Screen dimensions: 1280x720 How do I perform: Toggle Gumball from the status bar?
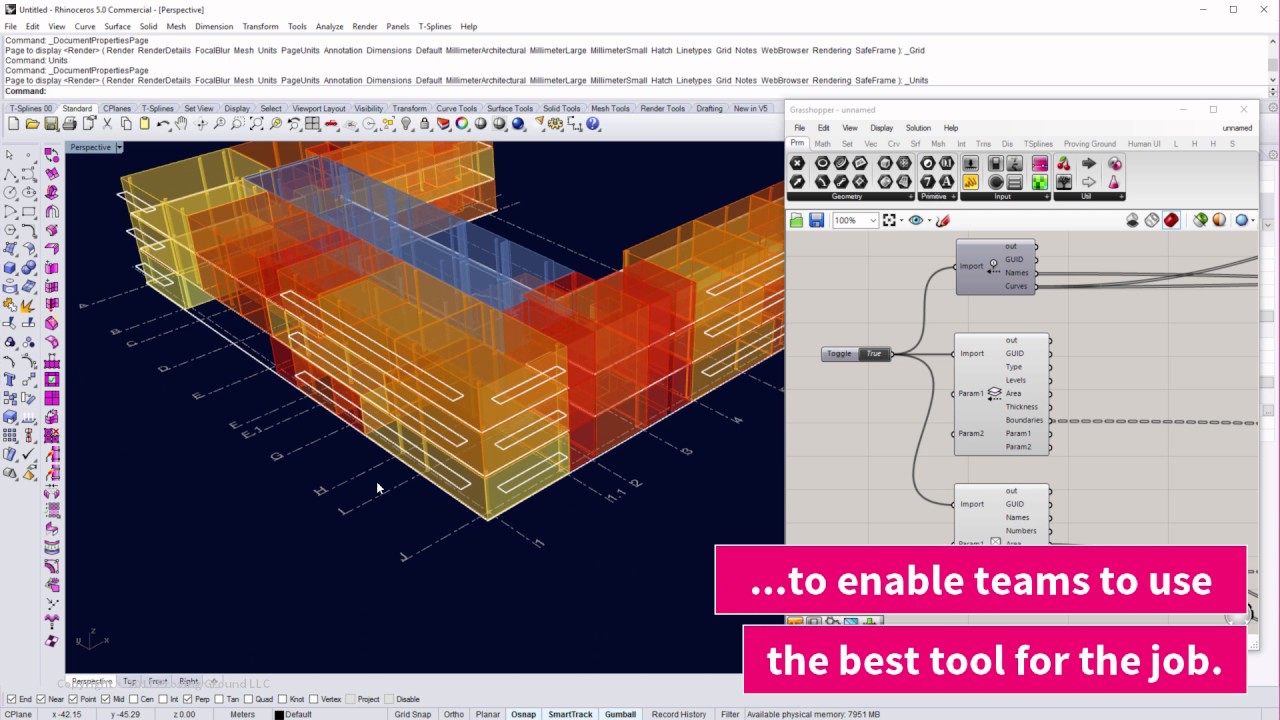coord(620,714)
